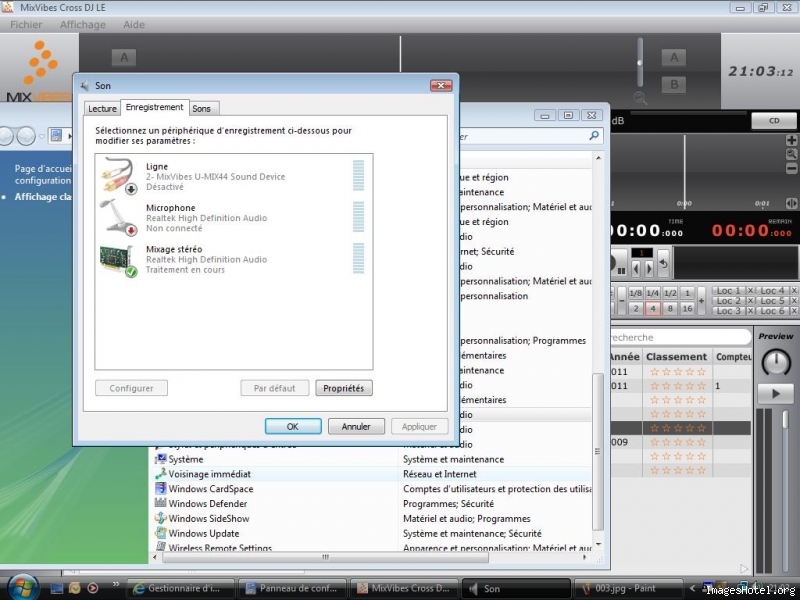Click the CD button in MixVibes
800x600 pixels.
774,121
